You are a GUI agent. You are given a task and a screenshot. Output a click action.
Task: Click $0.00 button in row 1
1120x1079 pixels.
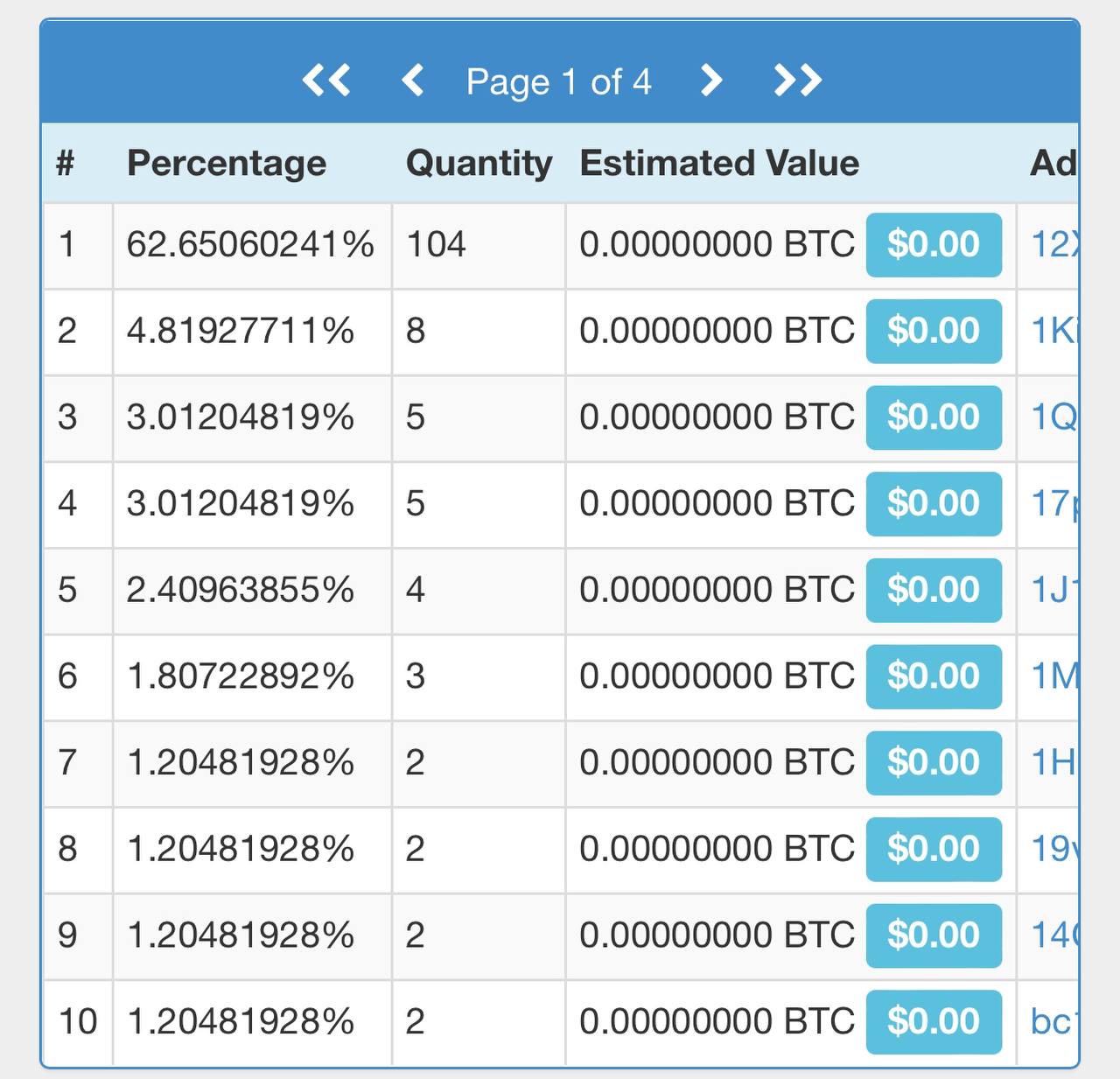pyautogui.click(x=933, y=245)
